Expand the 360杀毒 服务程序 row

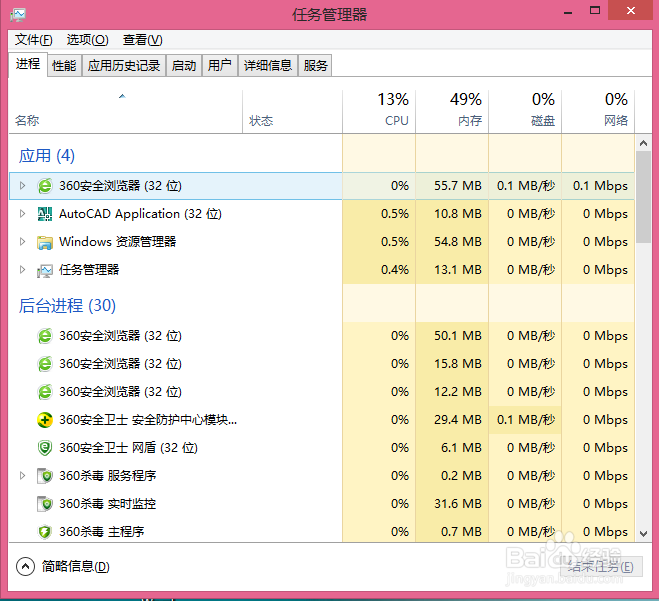click(23, 476)
